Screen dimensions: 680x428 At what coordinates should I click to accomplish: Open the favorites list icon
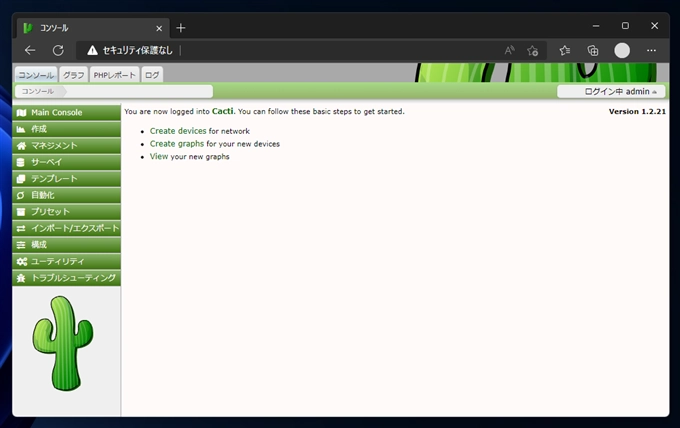(565, 51)
